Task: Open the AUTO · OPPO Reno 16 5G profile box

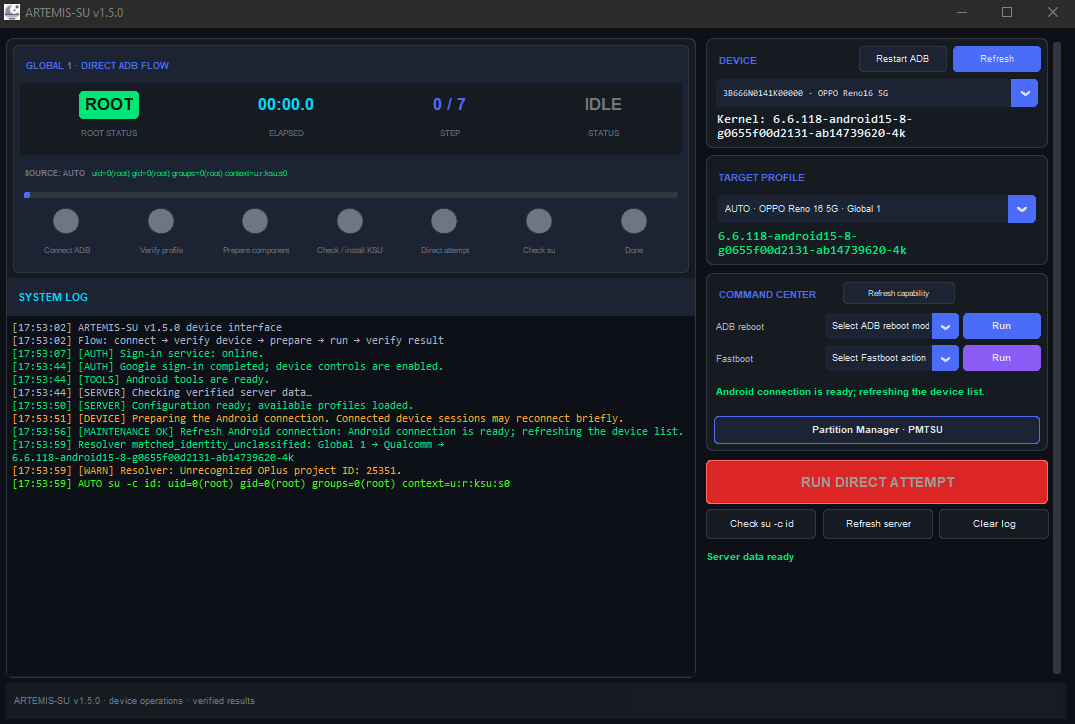Action: [876, 209]
